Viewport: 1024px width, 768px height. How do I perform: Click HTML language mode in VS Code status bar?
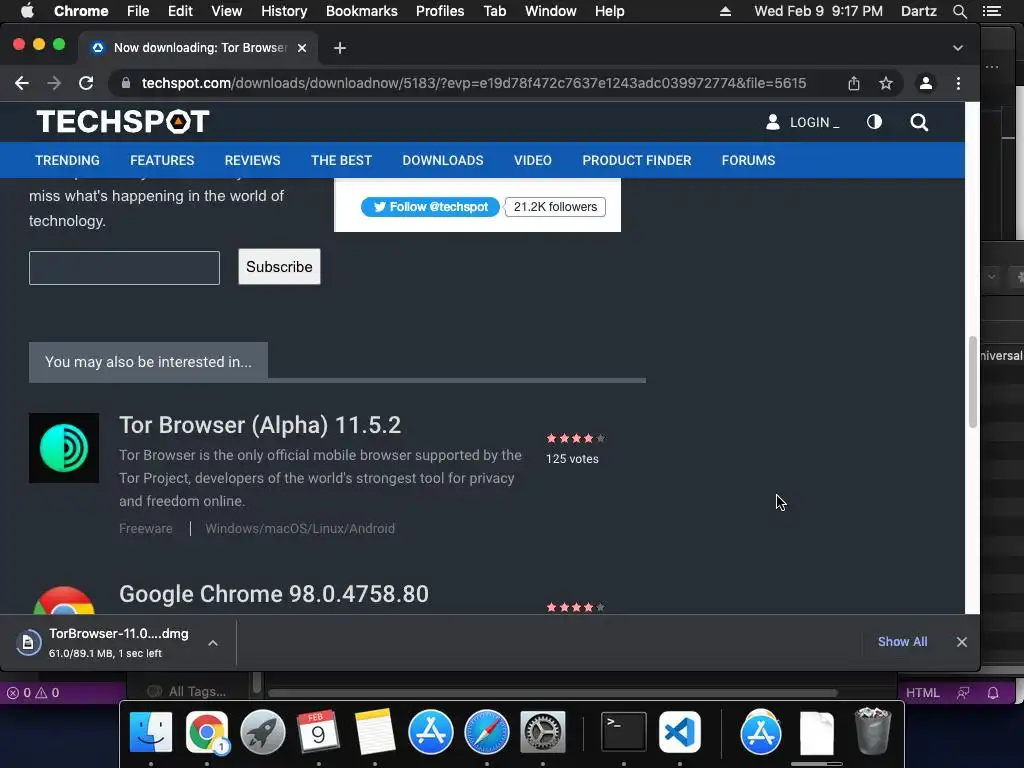click(x=922, y=693)
